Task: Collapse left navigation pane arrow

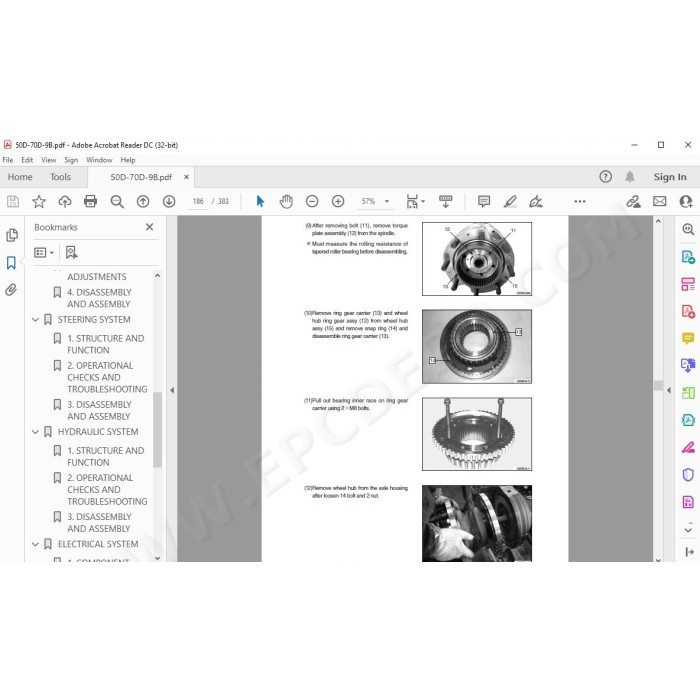Action: point(172,390)
